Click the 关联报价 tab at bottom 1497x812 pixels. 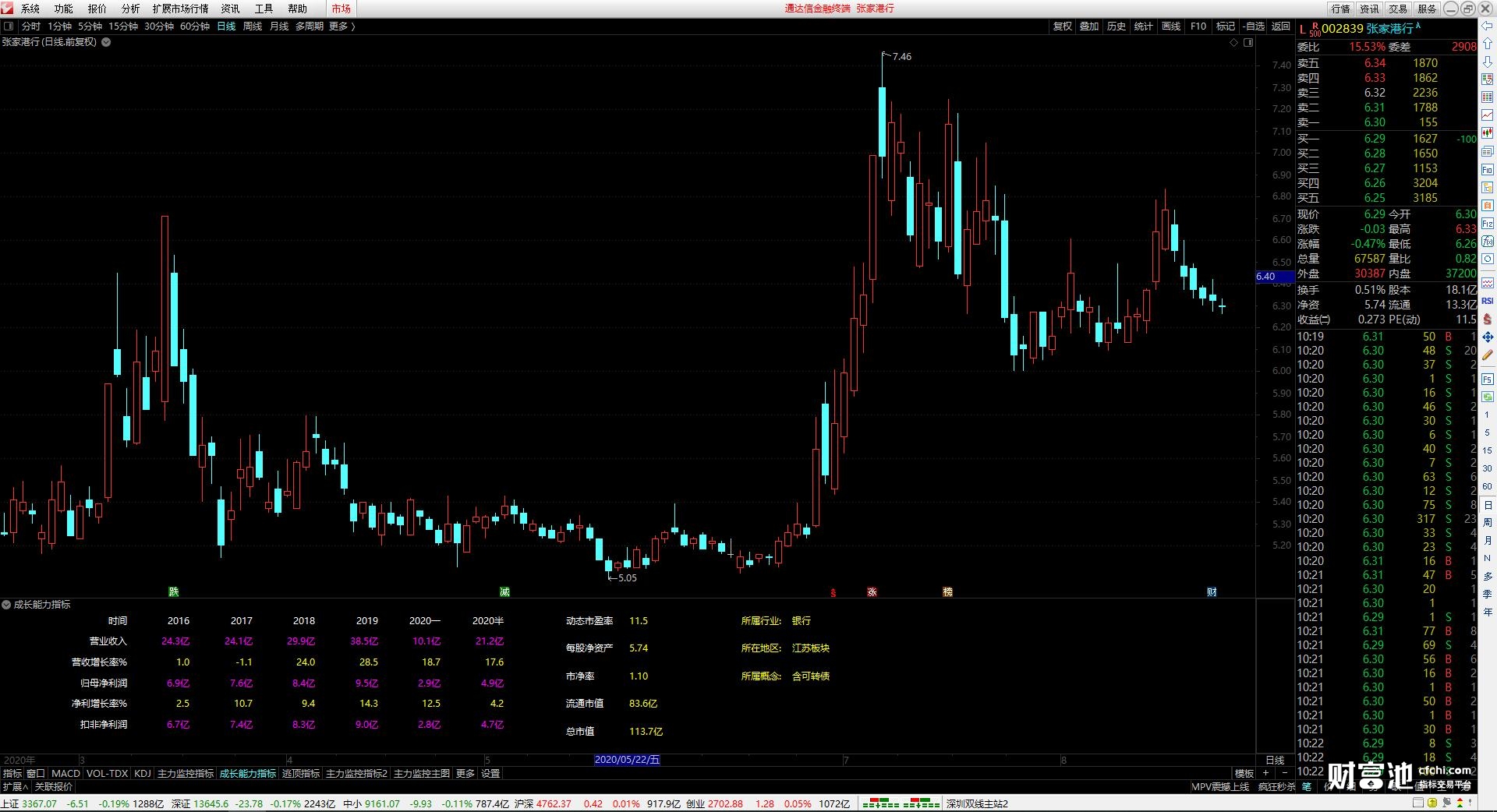[54, 787]
